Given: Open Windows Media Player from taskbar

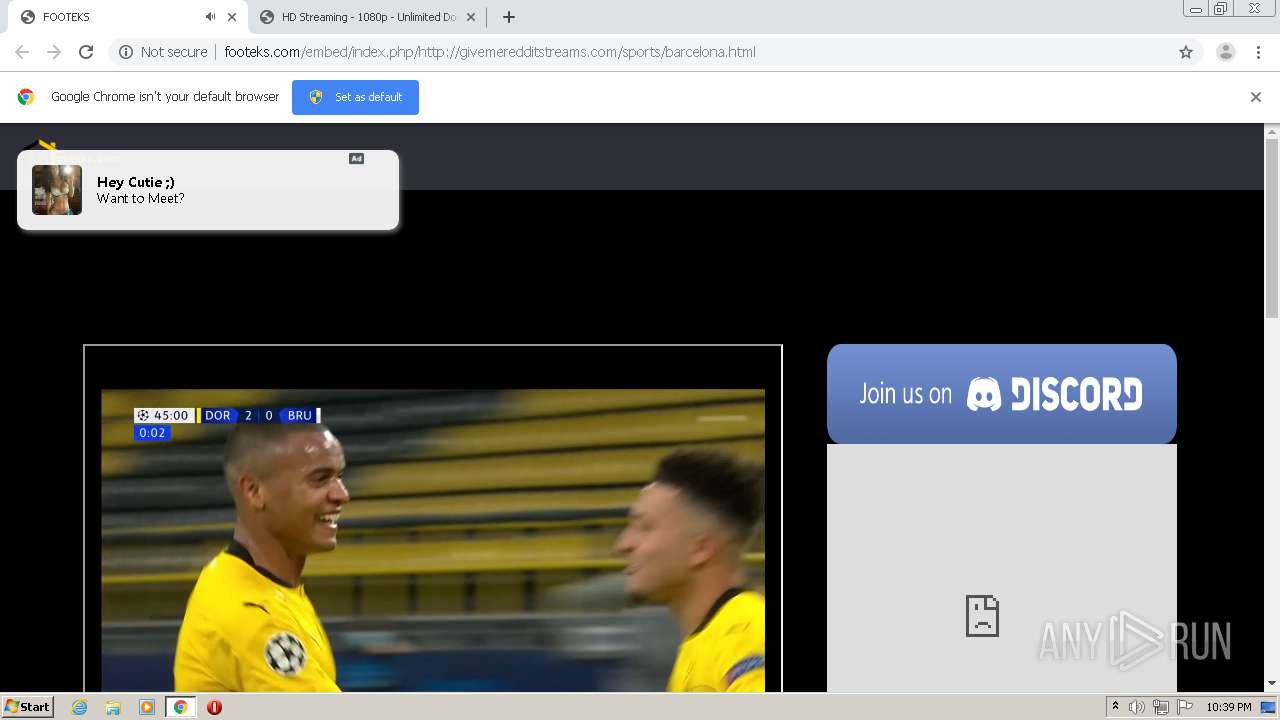Looking at the screenshot, I should coord(147,707).
